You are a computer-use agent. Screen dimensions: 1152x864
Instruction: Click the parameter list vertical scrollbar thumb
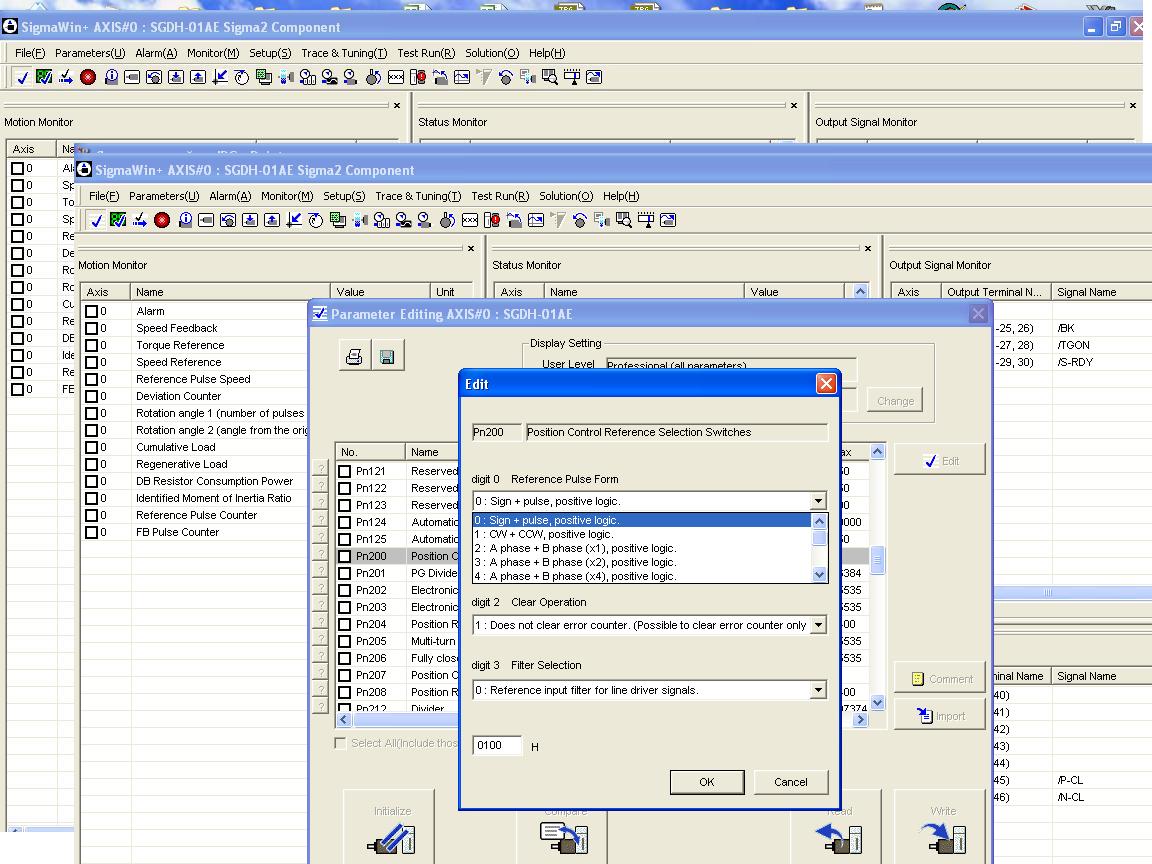pos(877,560)
